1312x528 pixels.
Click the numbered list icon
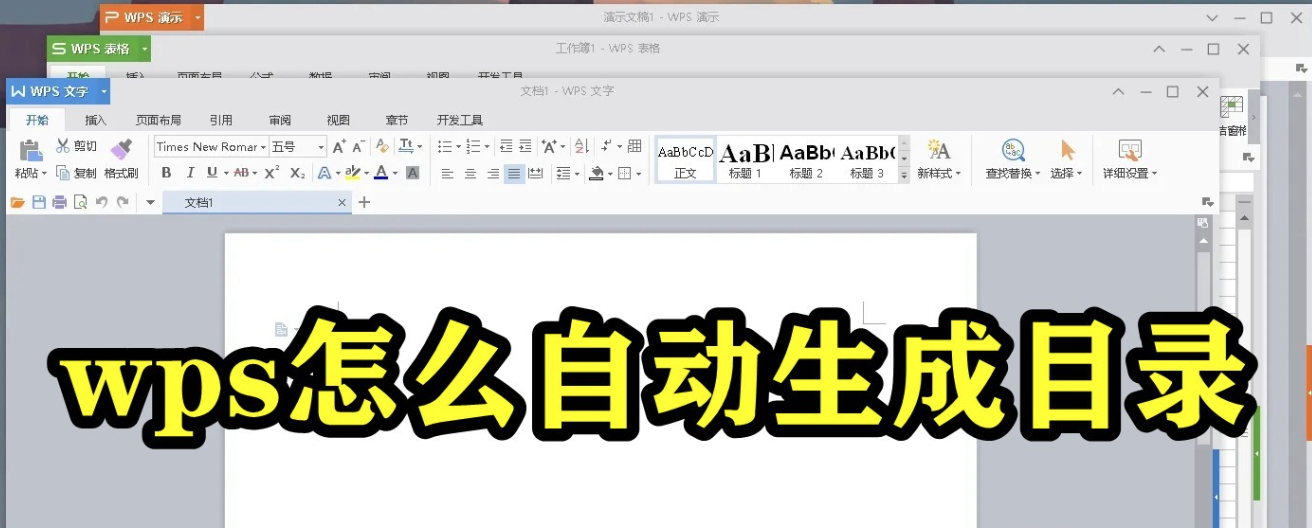(x=474, y=146)
